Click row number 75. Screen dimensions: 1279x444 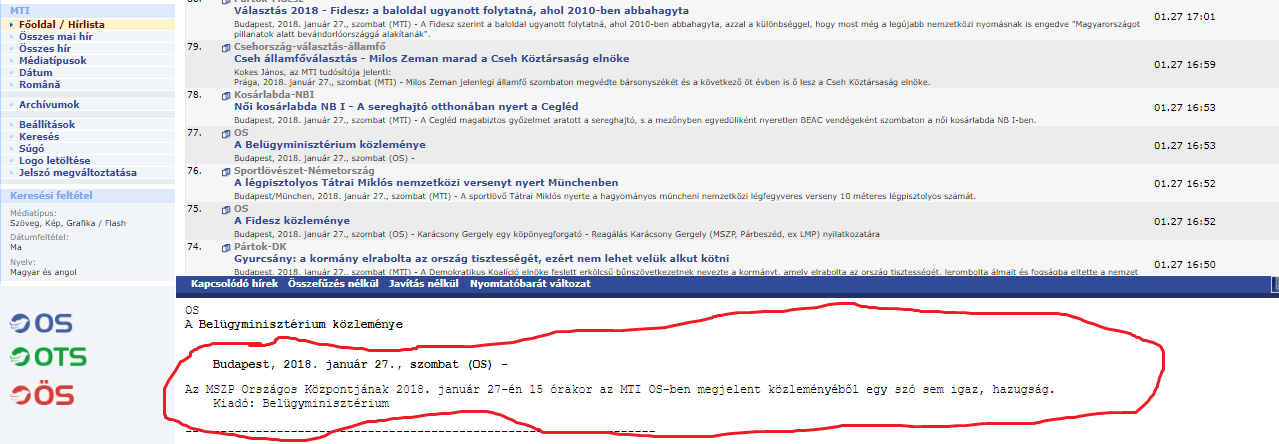pos(194,209)
